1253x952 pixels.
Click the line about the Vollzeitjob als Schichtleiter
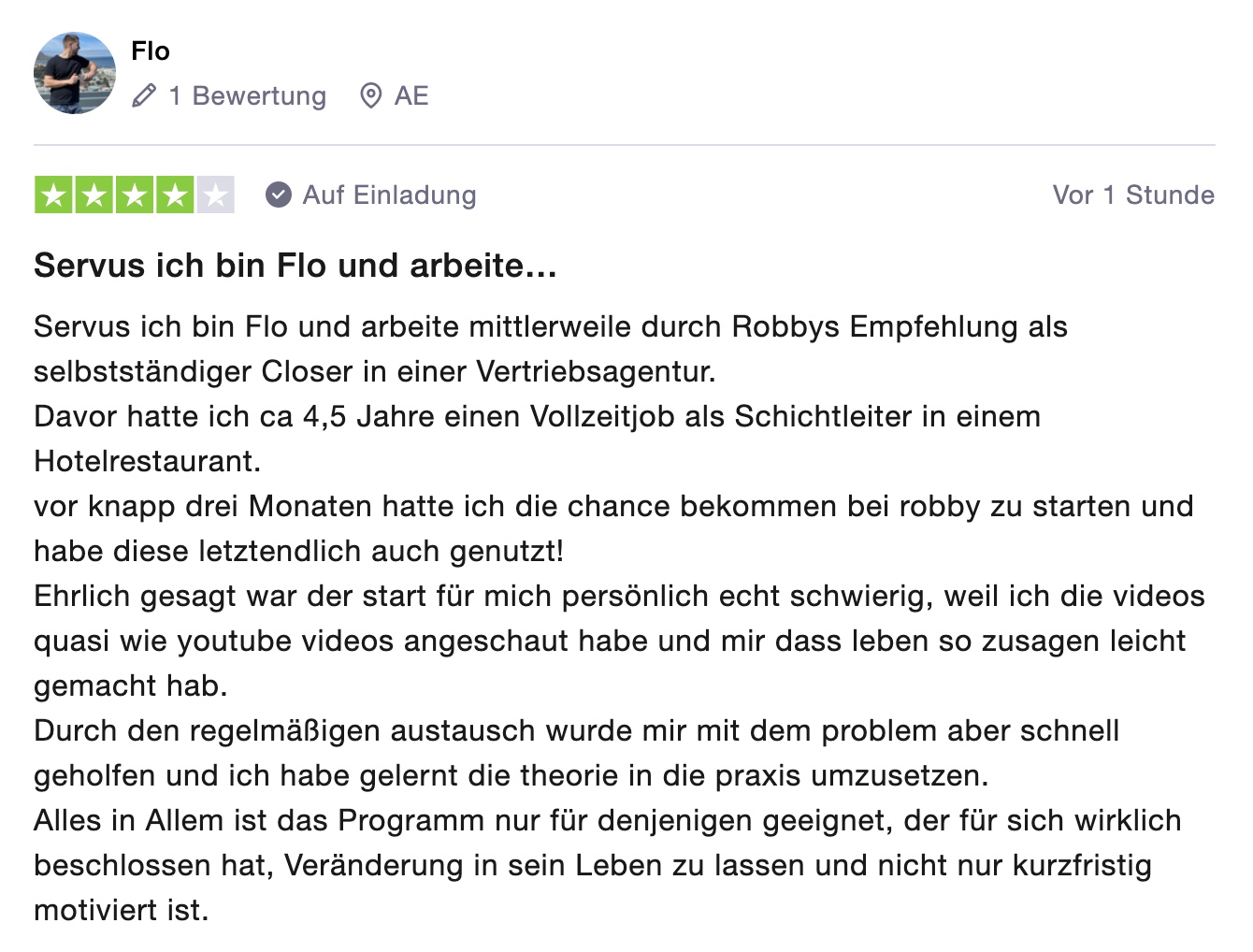click(x=538, y=439)
